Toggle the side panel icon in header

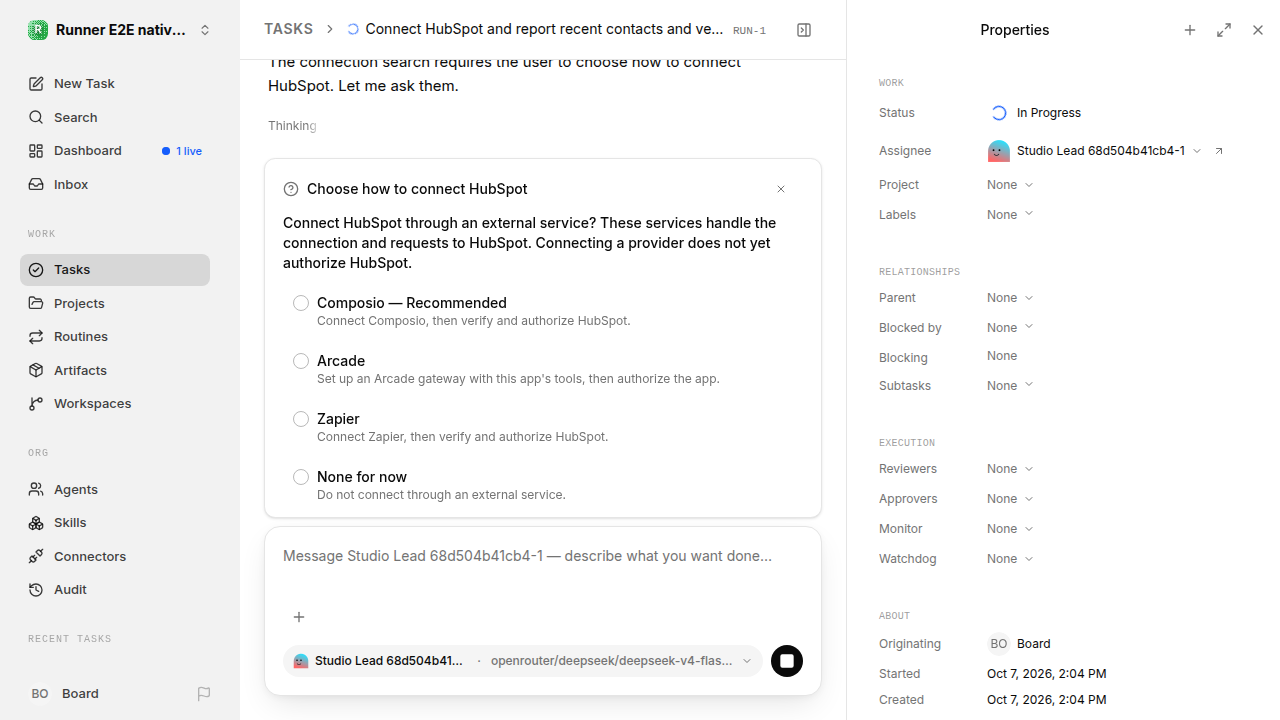[804, 30]
